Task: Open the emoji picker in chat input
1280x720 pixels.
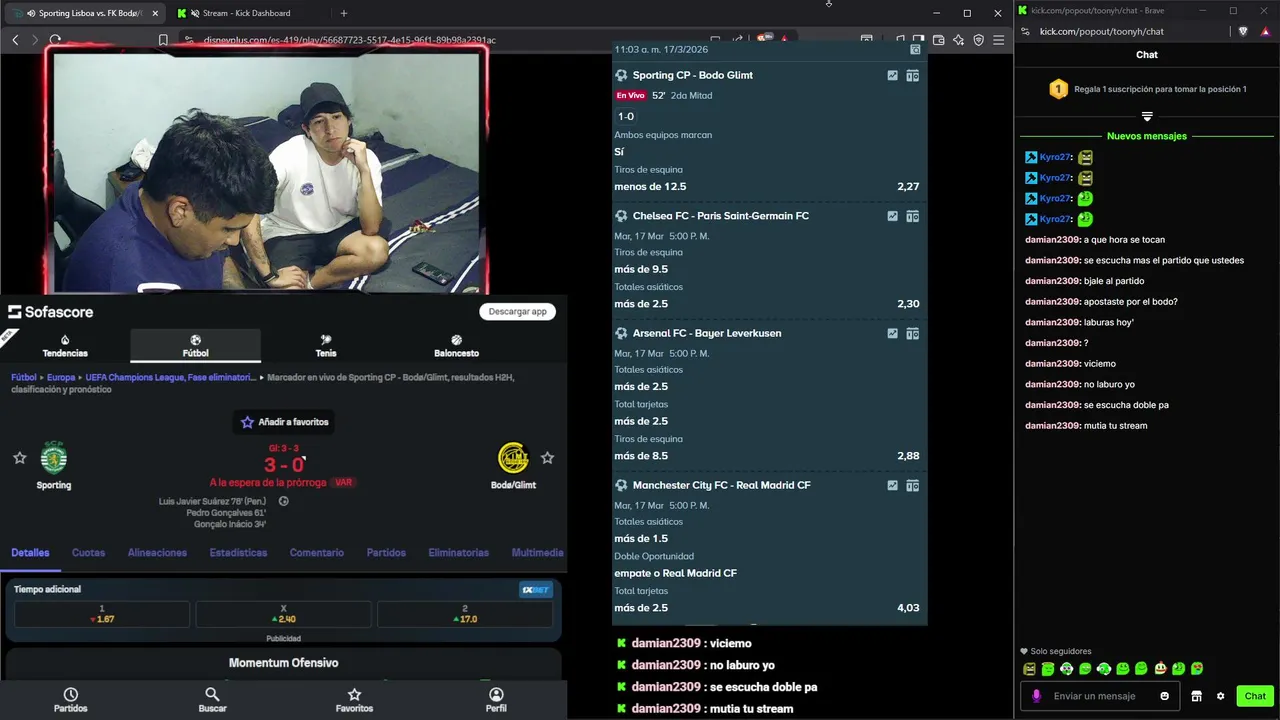Action: [1165, 696]
